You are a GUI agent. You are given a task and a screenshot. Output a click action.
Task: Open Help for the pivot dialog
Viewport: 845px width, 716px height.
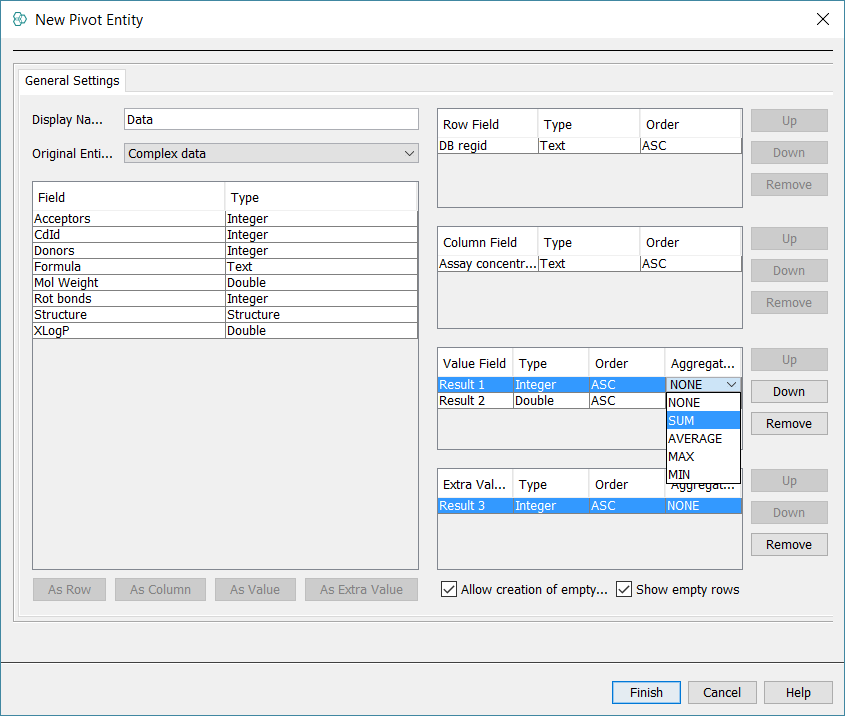pyautogui.click(x=798, y=692)
